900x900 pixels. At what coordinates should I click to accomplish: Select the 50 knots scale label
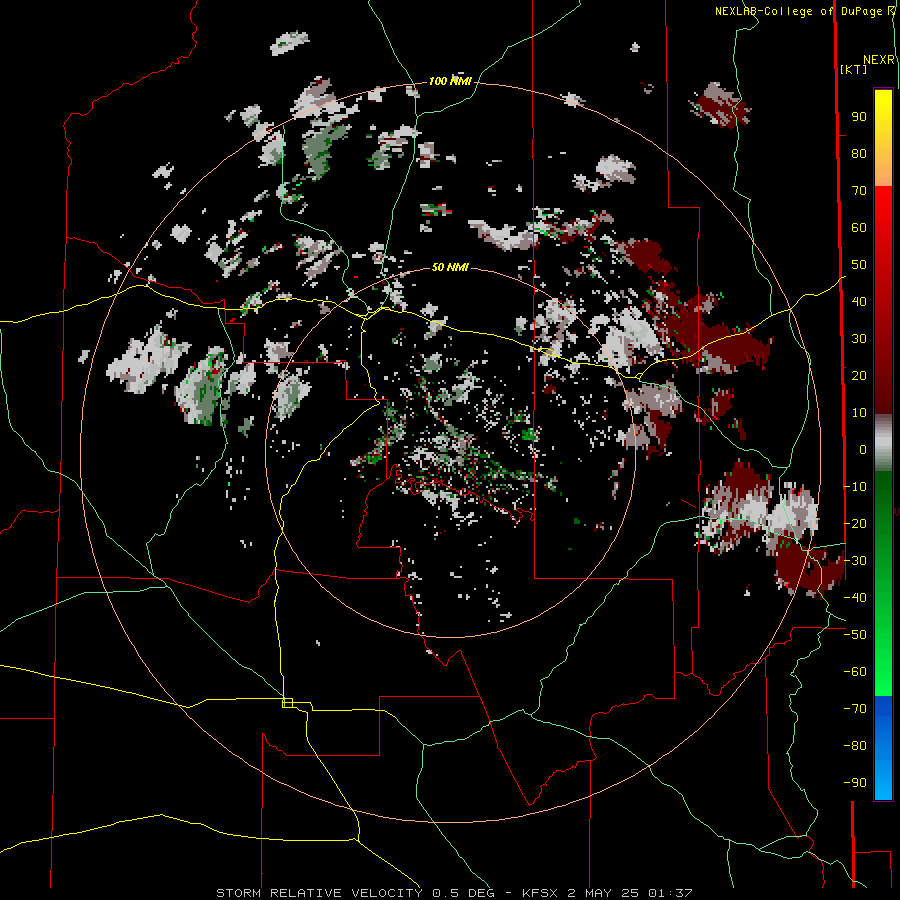859,265
